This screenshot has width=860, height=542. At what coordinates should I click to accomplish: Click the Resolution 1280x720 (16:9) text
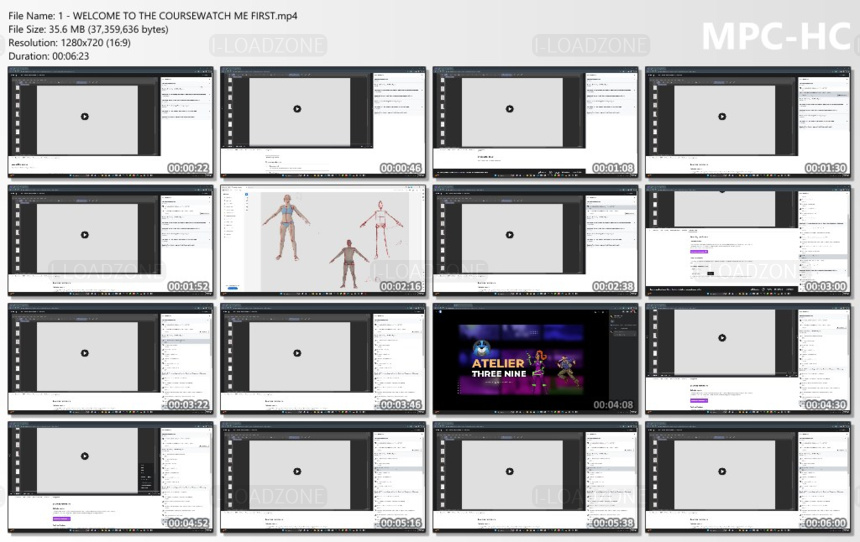69,43
